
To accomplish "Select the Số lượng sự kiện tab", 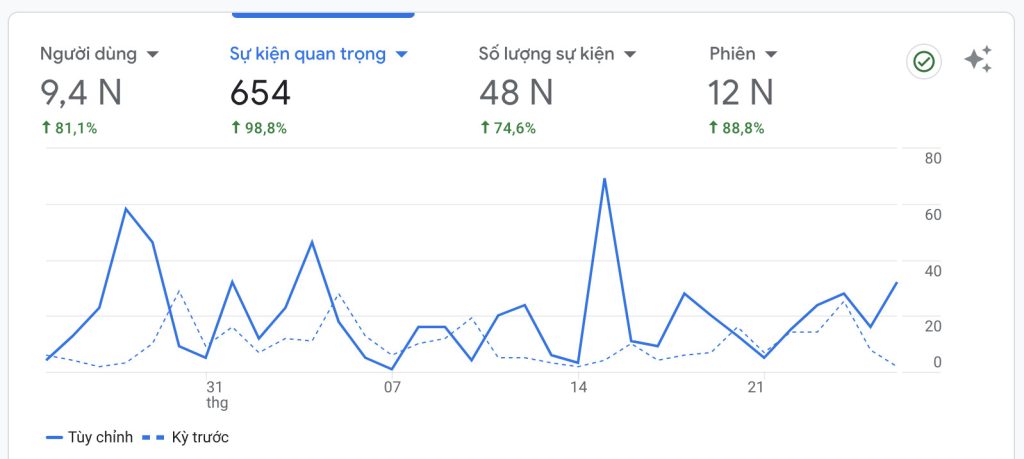I will [x=546, y=54].
